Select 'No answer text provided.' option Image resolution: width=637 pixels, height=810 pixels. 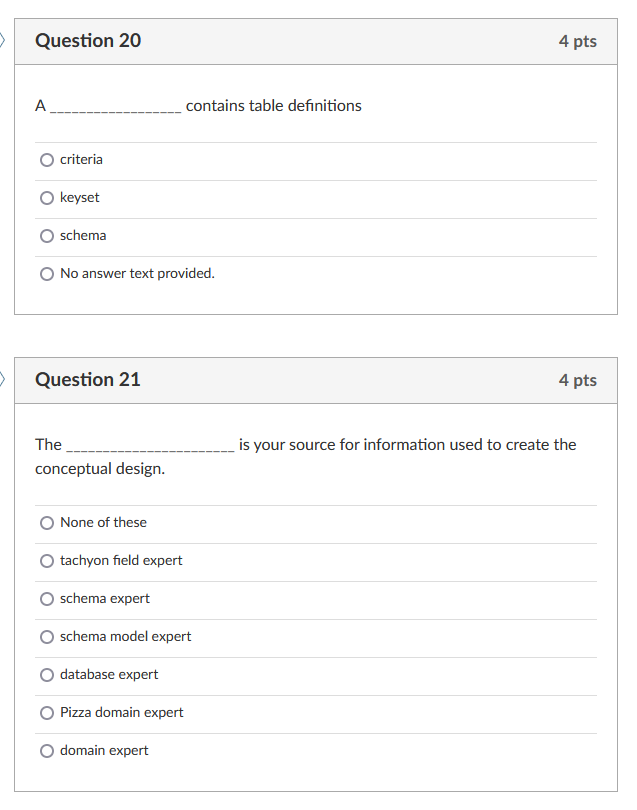pyautogui.click(x=47, y=274)
